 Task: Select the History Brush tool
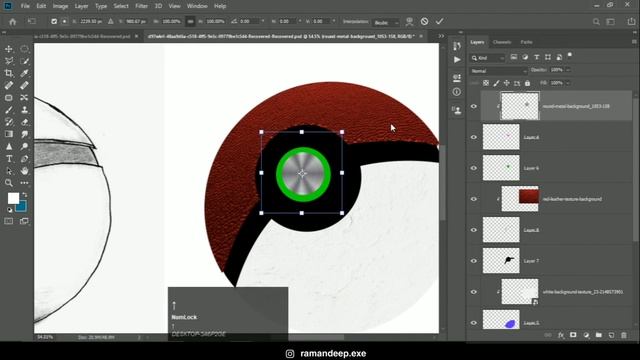(x=9, y=122)
